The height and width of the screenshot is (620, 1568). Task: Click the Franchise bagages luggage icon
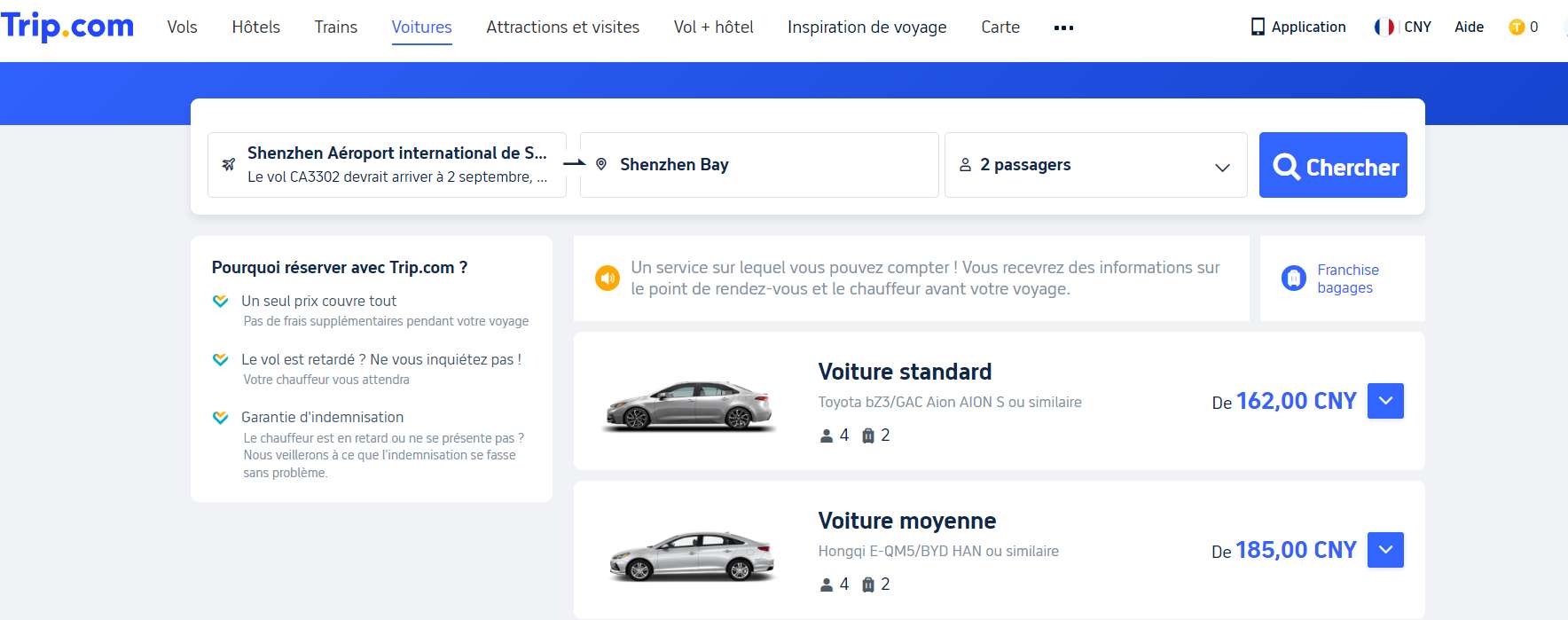coord(1294,279)
